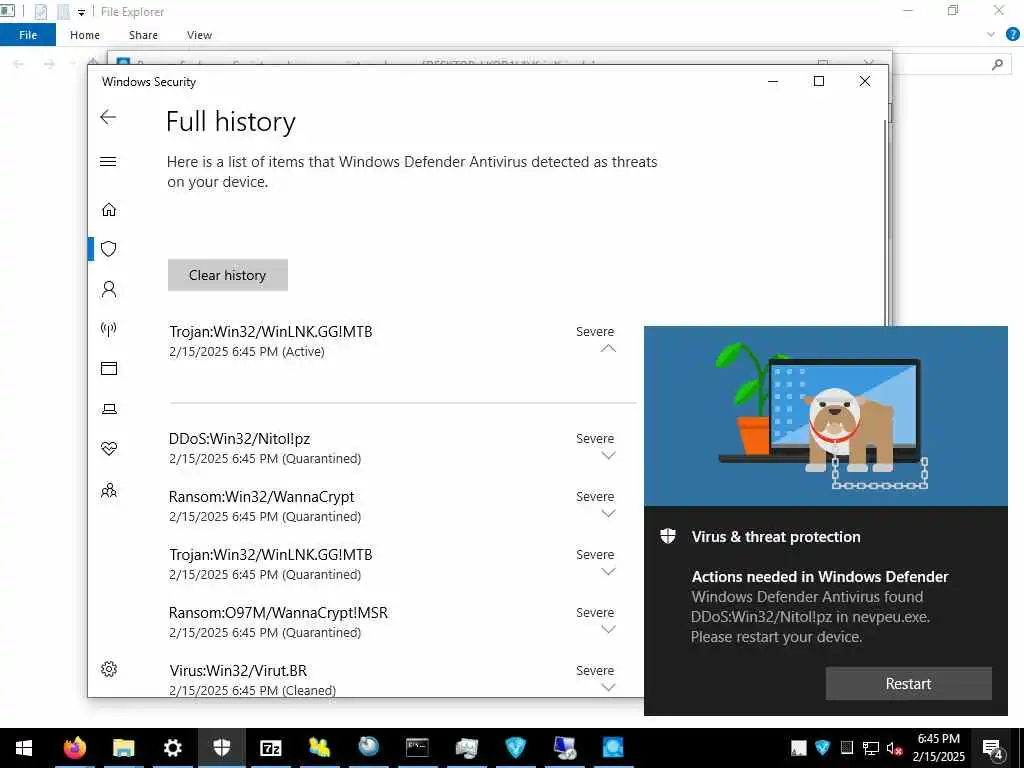Open blue shield app on taskbar
Screen dimensions: 1024x768
(x=515, y=748)
